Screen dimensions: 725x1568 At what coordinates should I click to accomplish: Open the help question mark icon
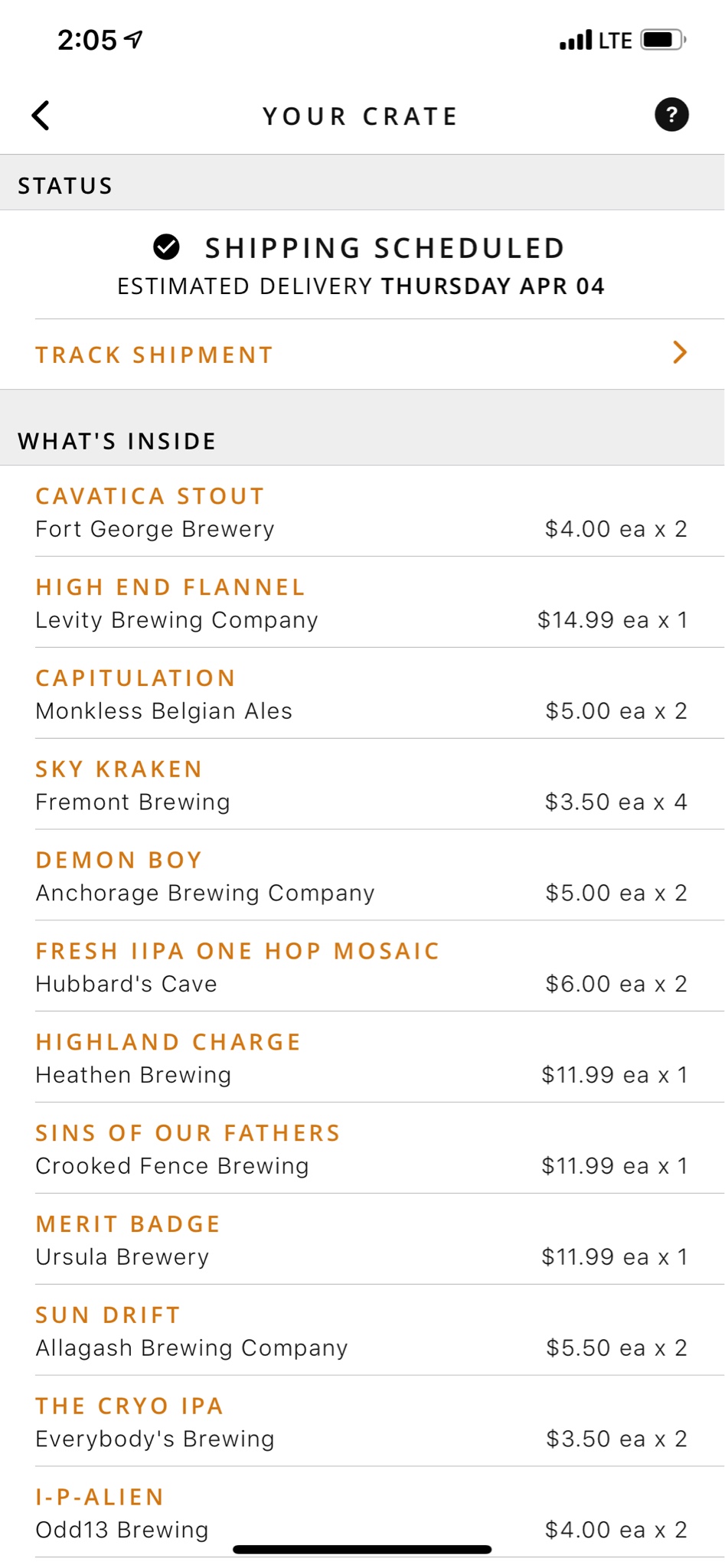click(671, 115)
